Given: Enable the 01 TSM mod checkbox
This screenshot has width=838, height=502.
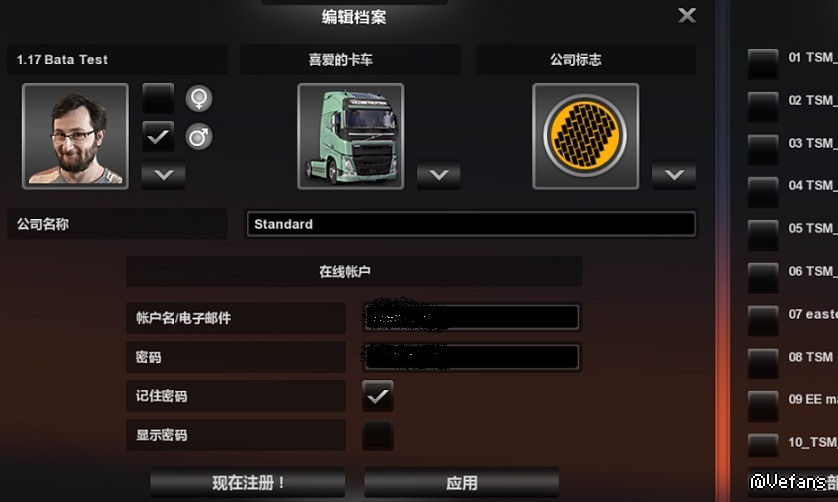Looking at the screenshot, I should [x=763, y=64].
